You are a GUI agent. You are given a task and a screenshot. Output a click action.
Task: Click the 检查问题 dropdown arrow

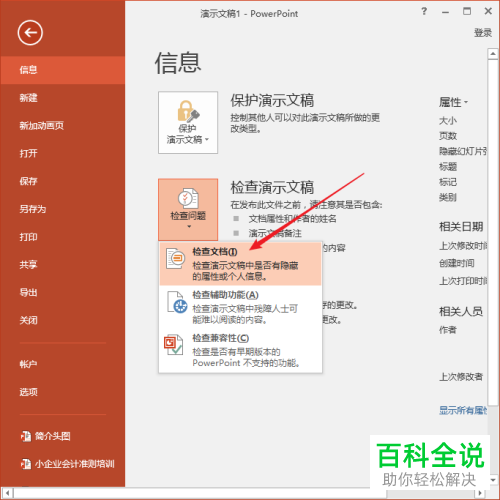[x=189, y=227]
